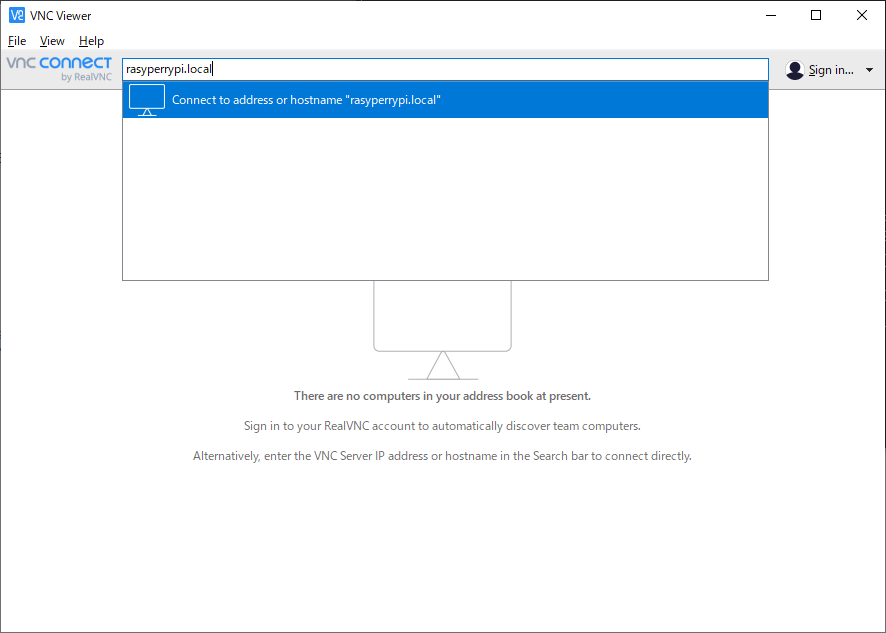This screenshot has width=886, height=633.
Task: Click the "VNC Viewer" window title text
Action: (61, 15)
